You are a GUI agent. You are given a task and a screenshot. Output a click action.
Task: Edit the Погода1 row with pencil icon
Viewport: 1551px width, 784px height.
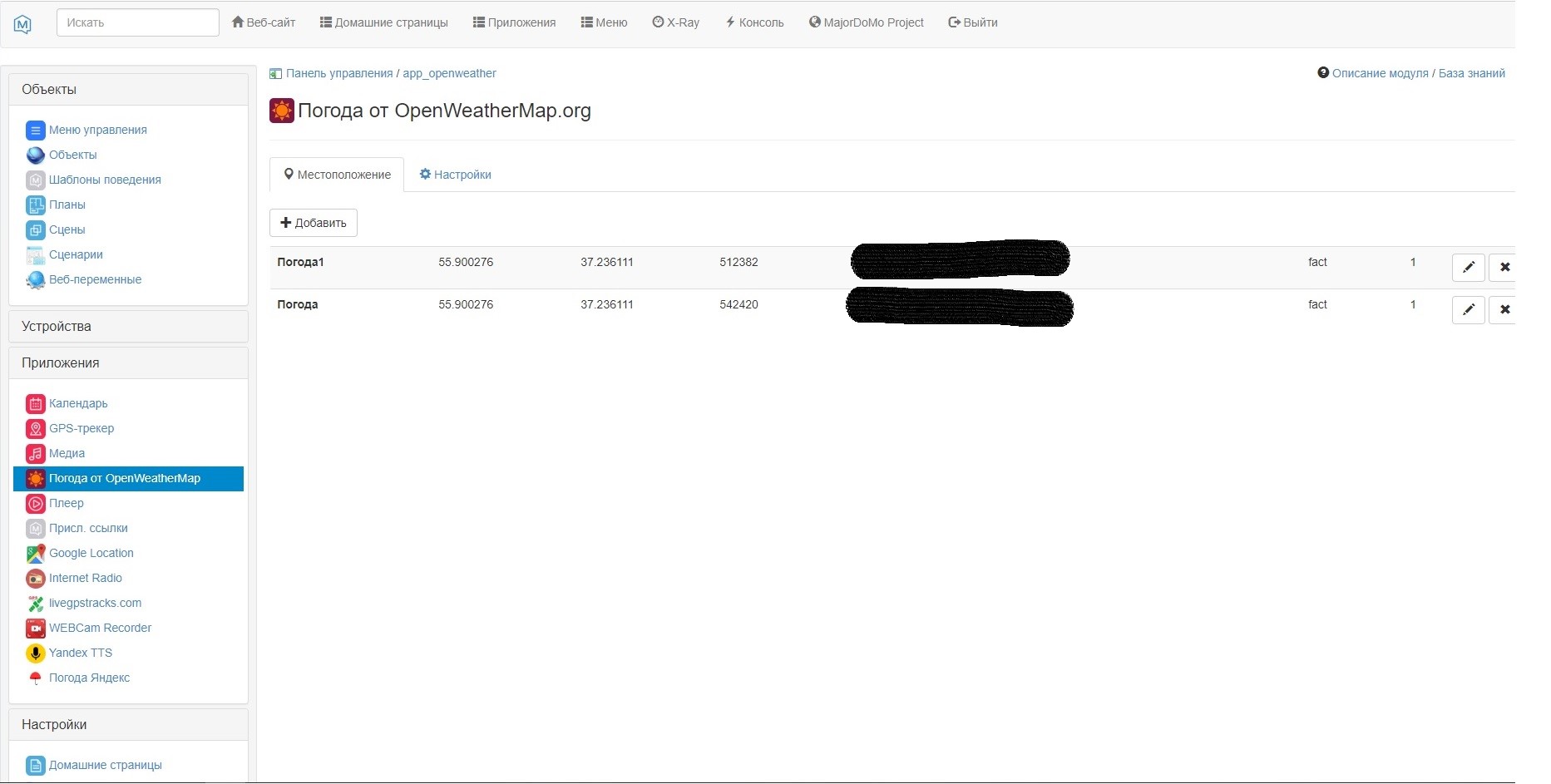point(1469,267)
